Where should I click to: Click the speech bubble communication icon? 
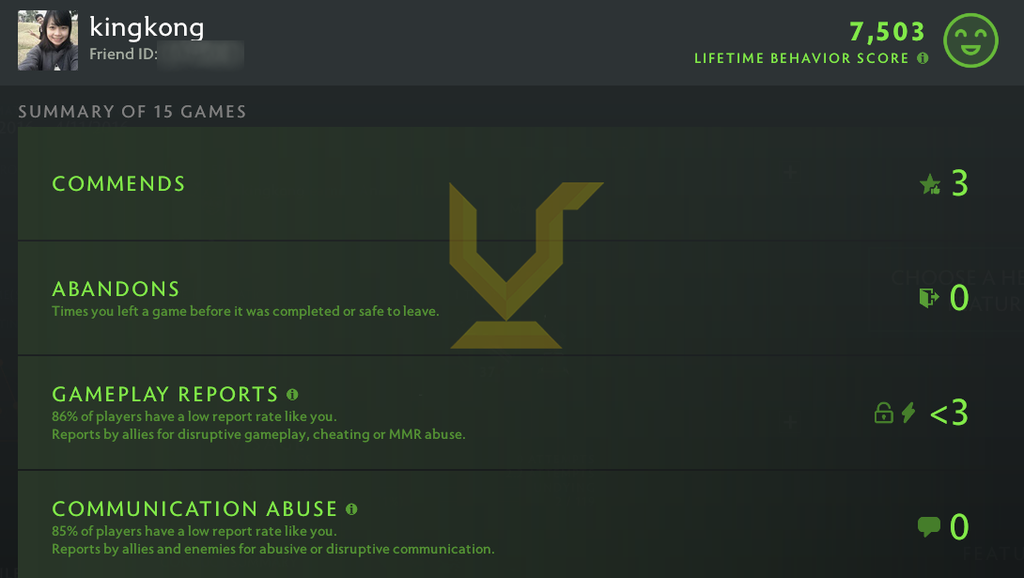pyautogui.click(x=929, y=526)
